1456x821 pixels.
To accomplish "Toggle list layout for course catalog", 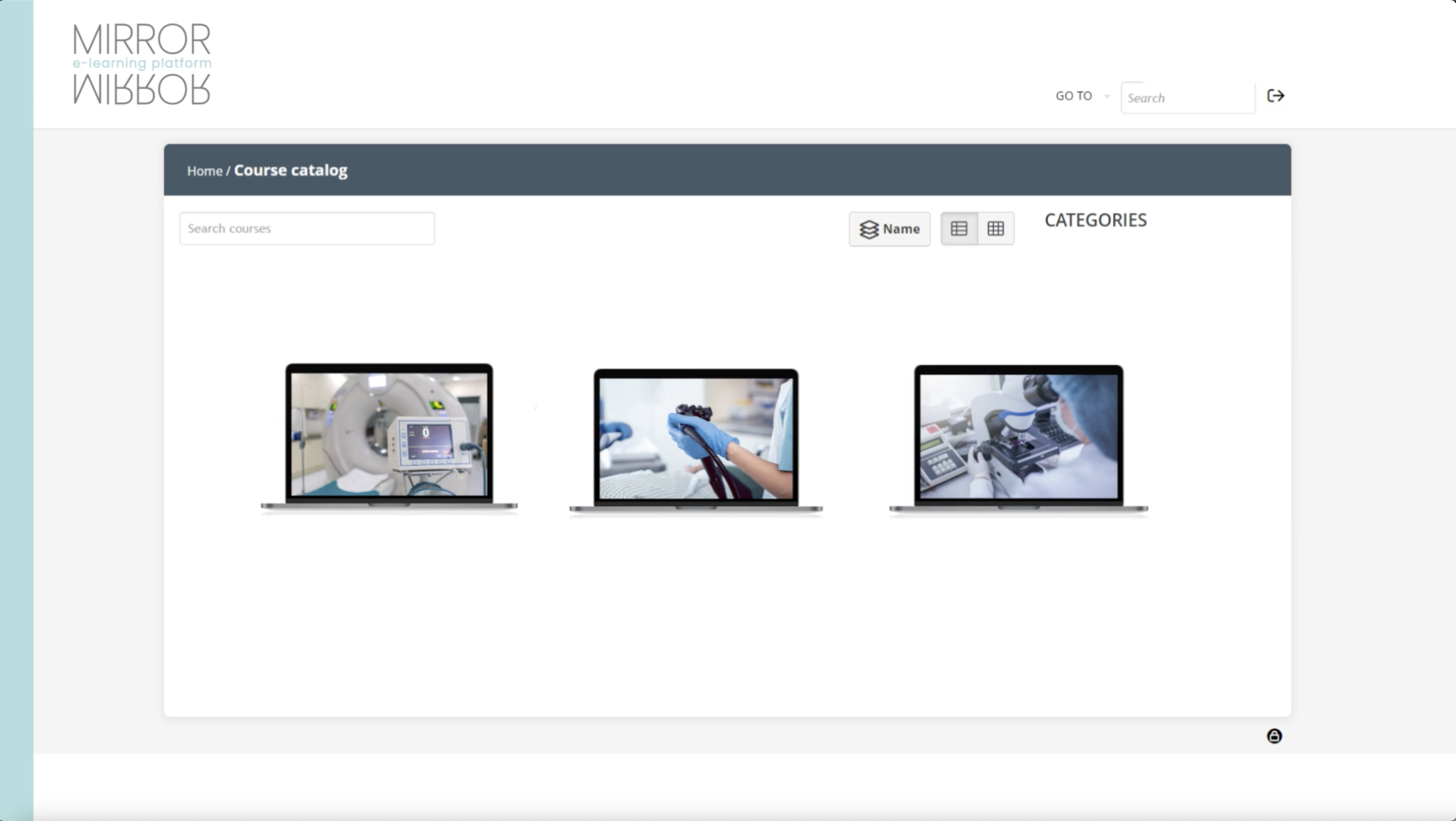I will (x=959, y=229).
